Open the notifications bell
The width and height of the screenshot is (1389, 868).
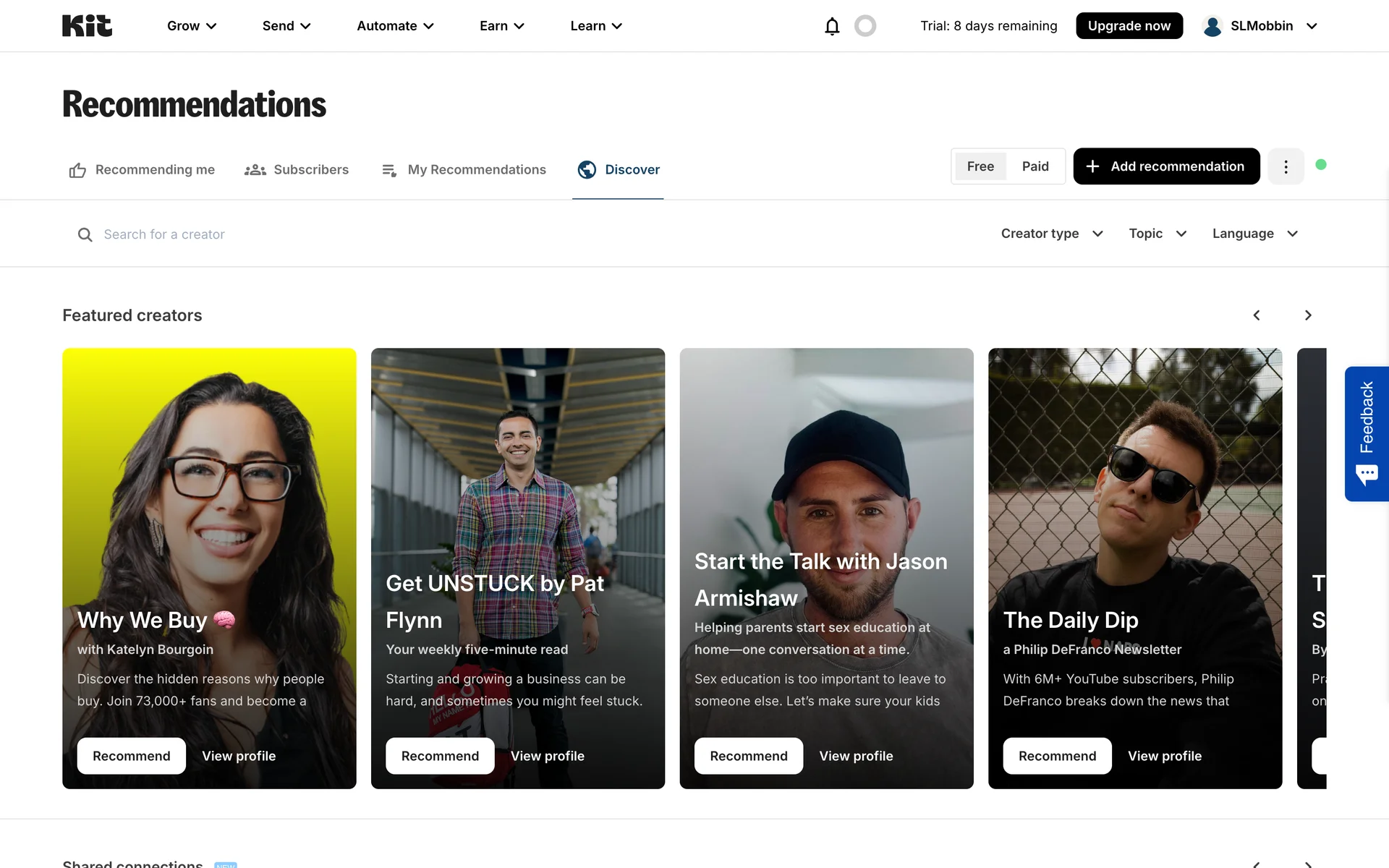[x=832, y=26]
